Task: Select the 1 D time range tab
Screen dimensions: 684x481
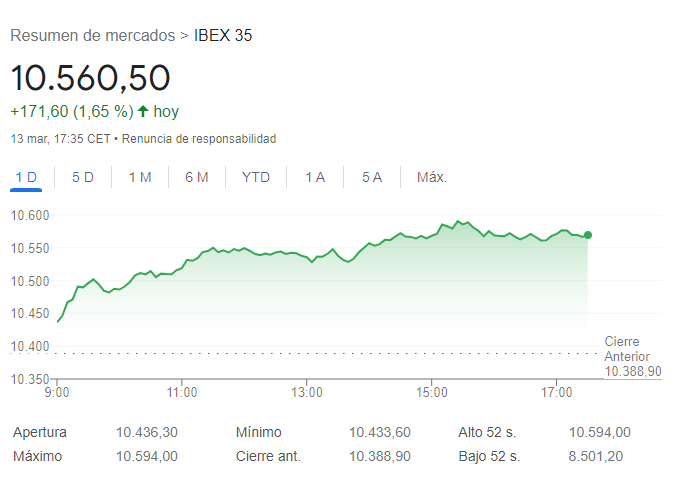Action: click(26, 178)
